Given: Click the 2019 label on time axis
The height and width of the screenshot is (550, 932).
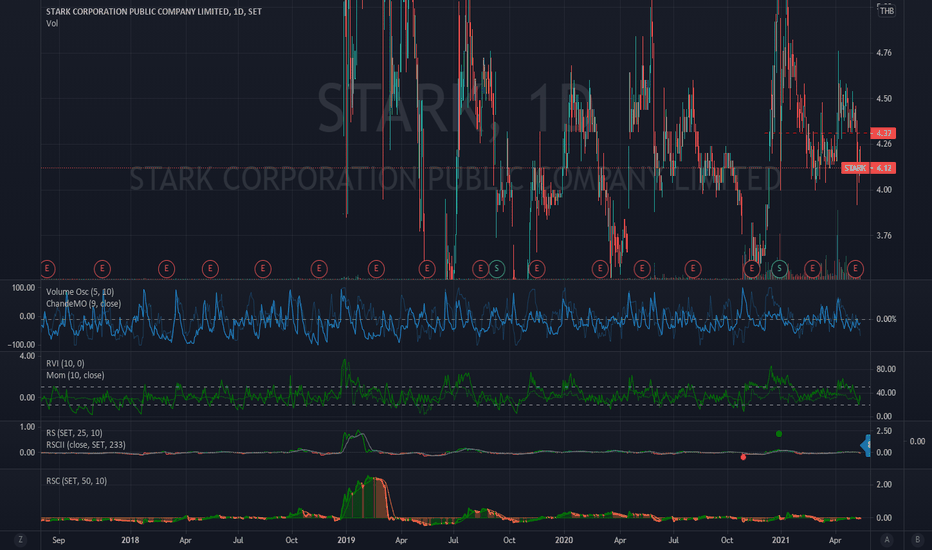Looking at the screenshot, I should pyautogui.click(x=346, y=540).
